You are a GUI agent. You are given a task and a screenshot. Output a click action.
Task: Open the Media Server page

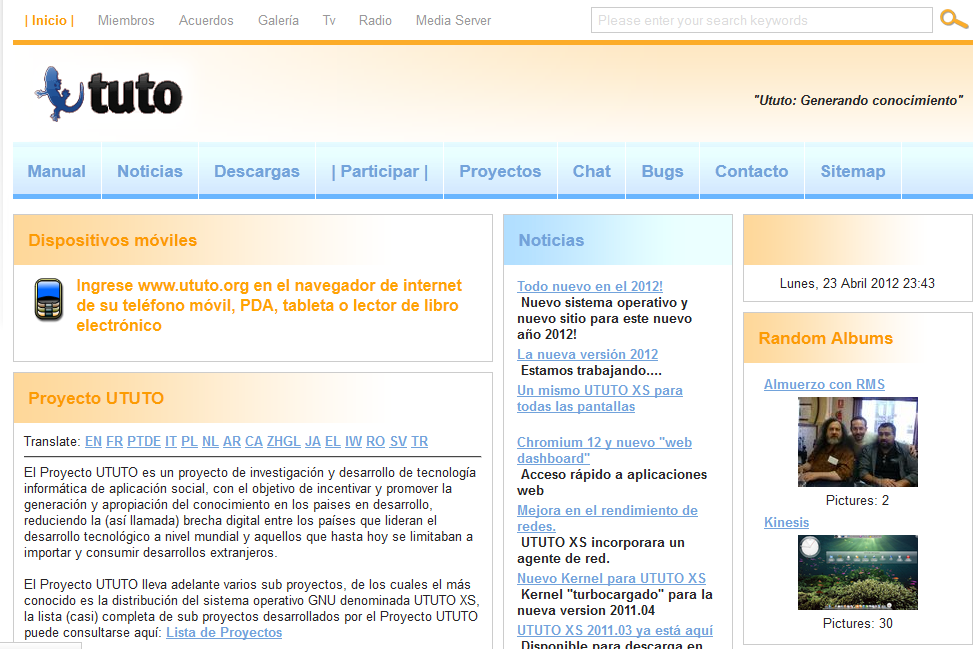click(x=452, y=19)
